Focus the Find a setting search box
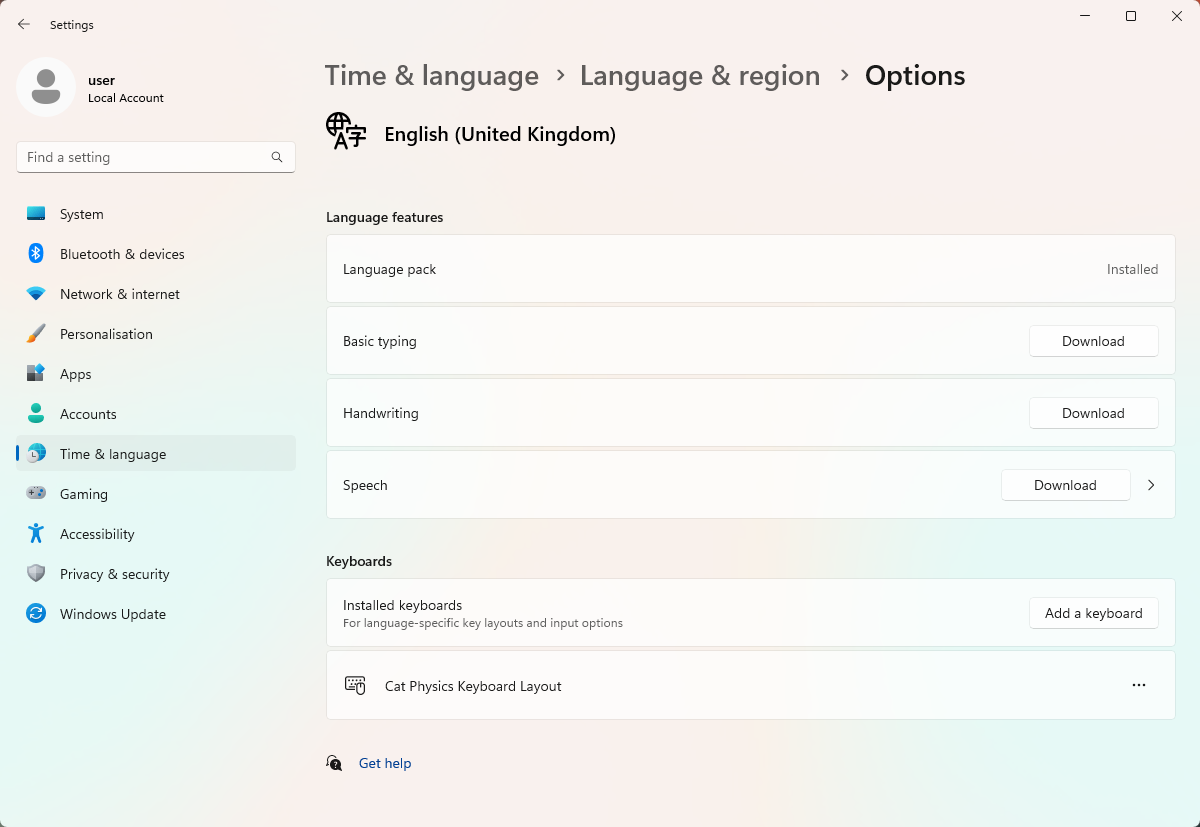Screen dimensions: 1200x827 [156, 157]
